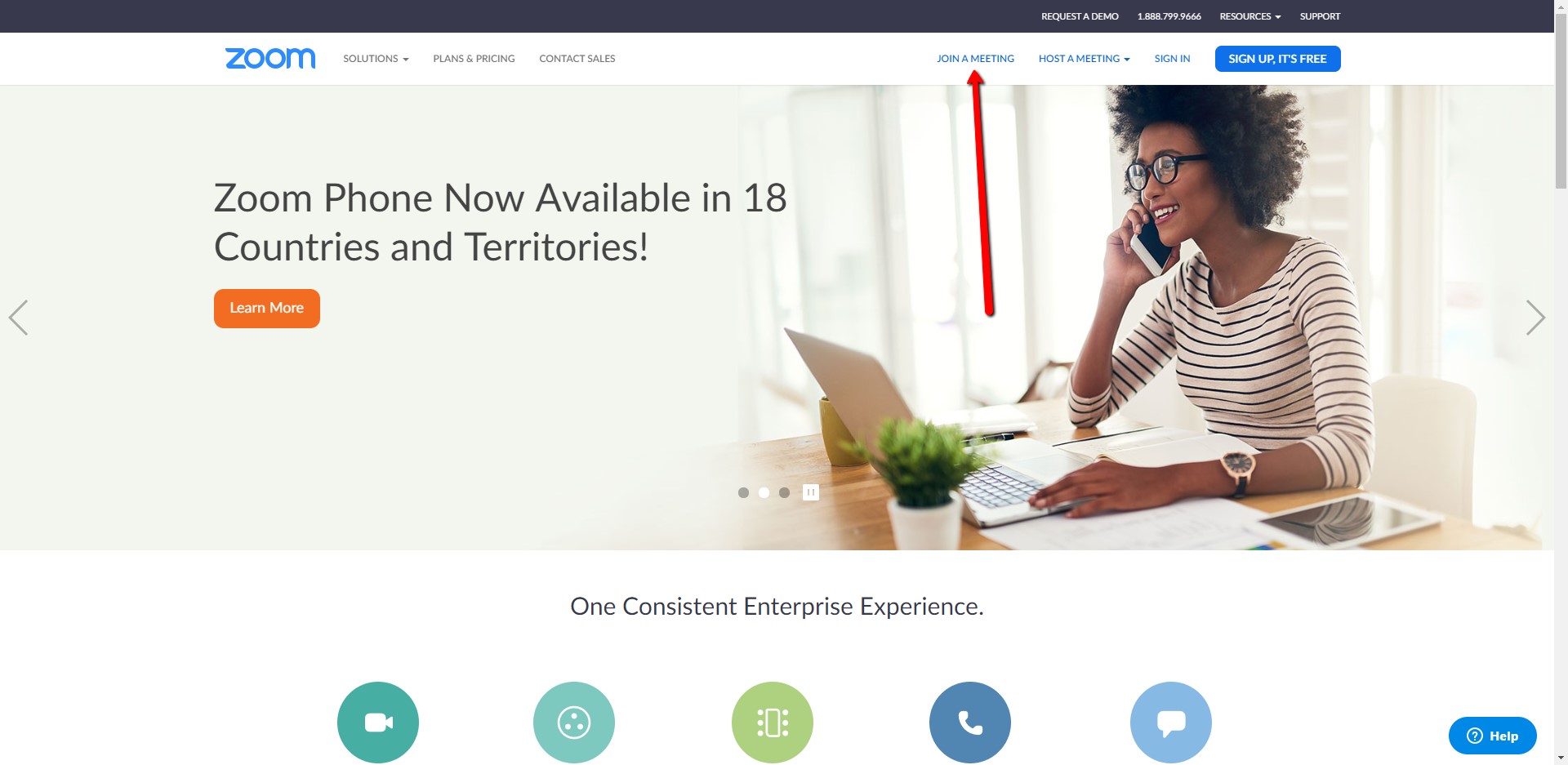This screenshot has width=1568, height=765.
Task: Select the first carousel dot
Action: [743, 492]
